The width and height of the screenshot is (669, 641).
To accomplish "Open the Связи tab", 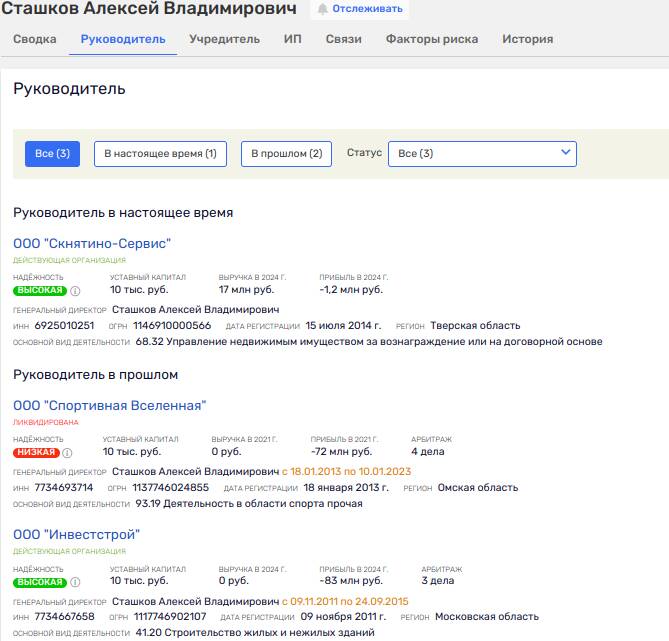I will (343, 39).
